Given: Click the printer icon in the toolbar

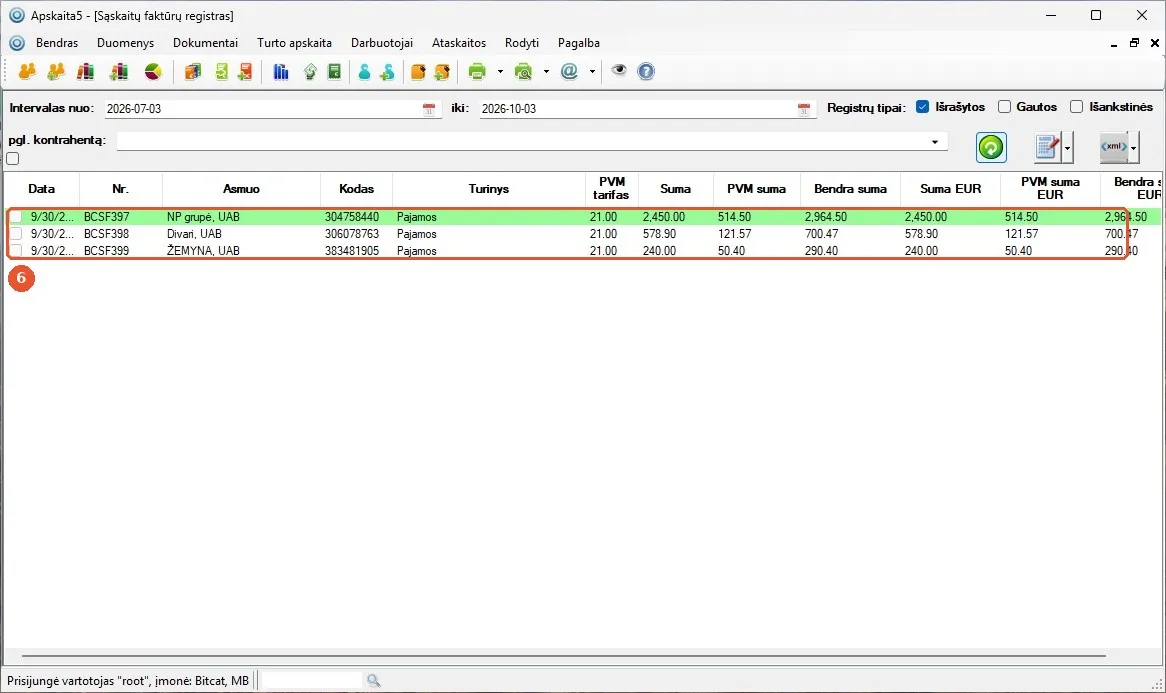Looking at the screenshot, I should pos(477,71).
